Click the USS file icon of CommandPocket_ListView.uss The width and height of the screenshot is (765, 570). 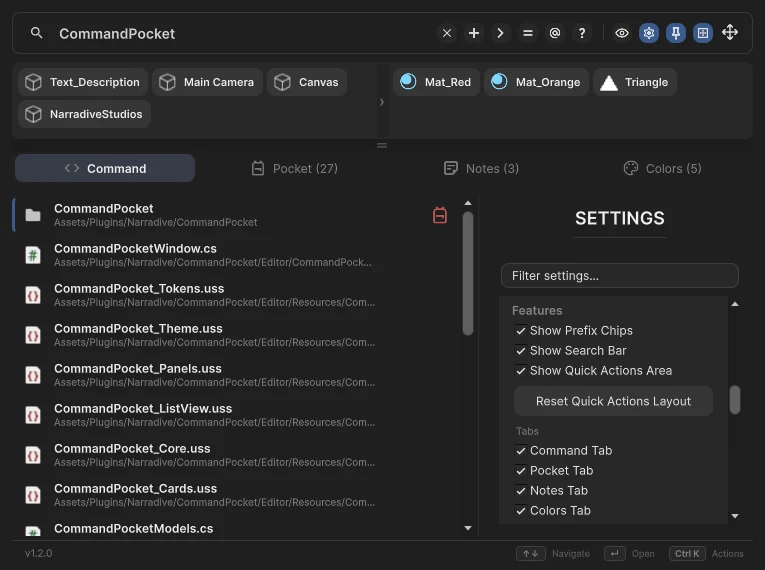pyautogui.click(x=33, y=415)
